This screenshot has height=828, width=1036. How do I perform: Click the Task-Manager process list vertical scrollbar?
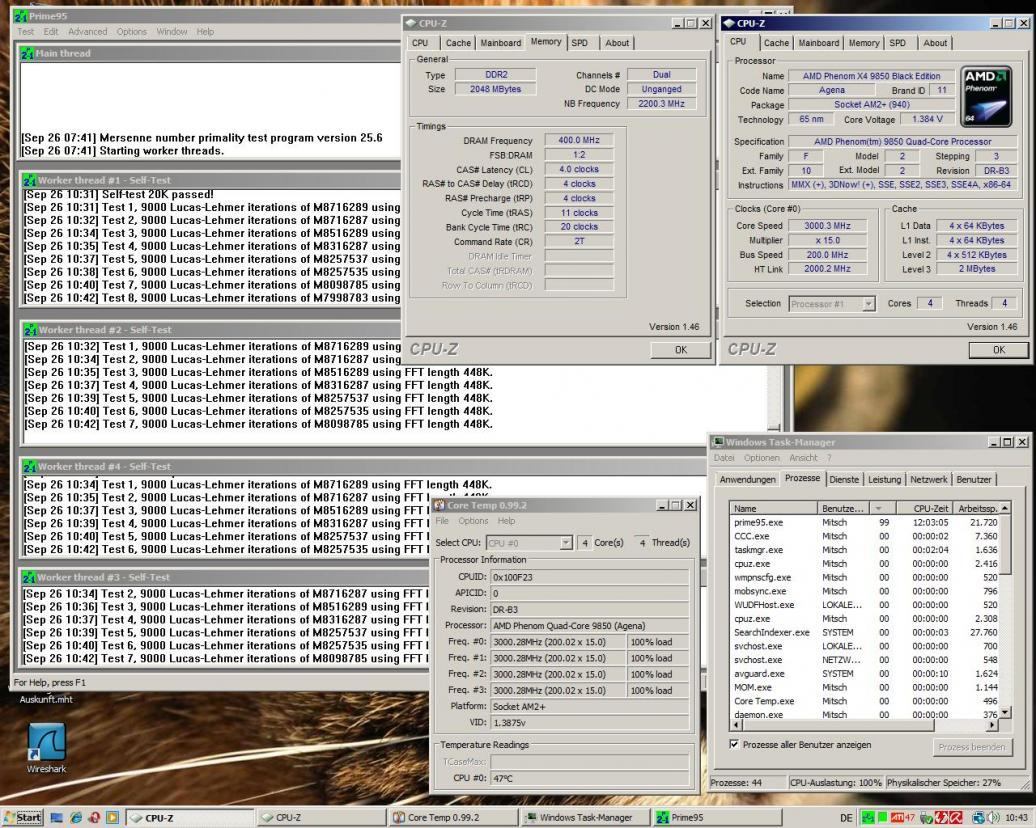1005,611
